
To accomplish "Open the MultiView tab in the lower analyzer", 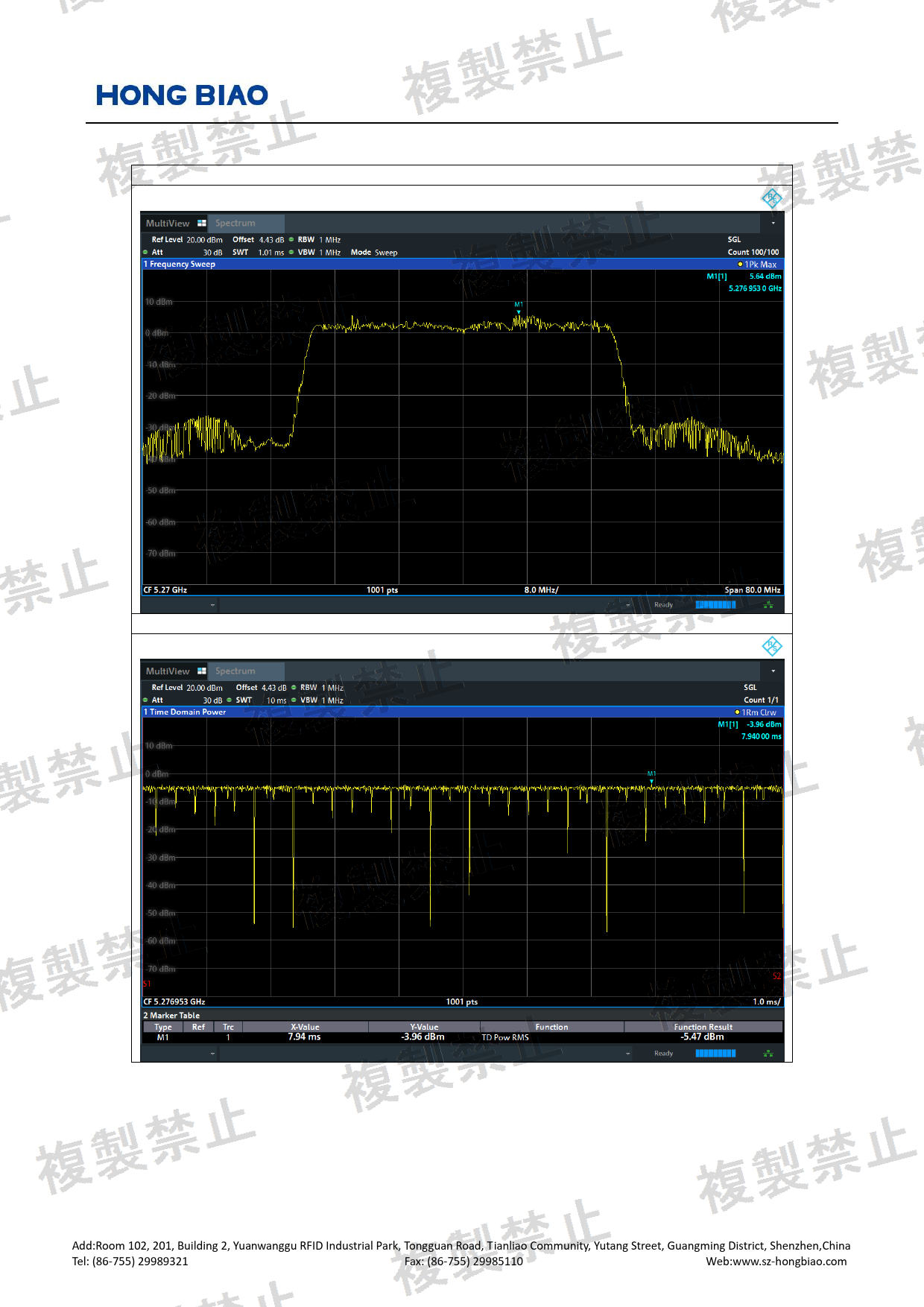I will (x=175, y=671).
